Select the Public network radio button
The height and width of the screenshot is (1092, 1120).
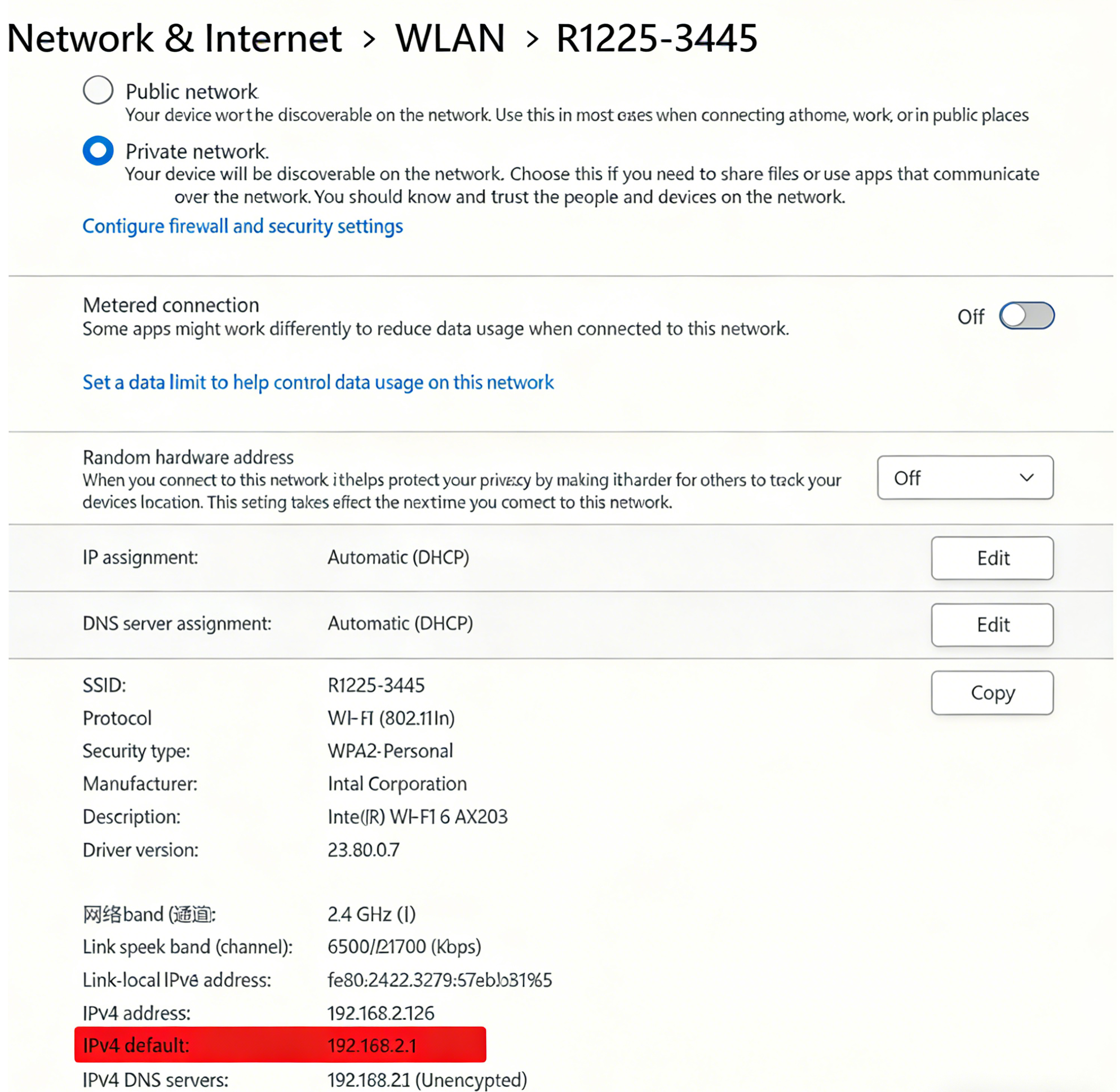(98, 90)
